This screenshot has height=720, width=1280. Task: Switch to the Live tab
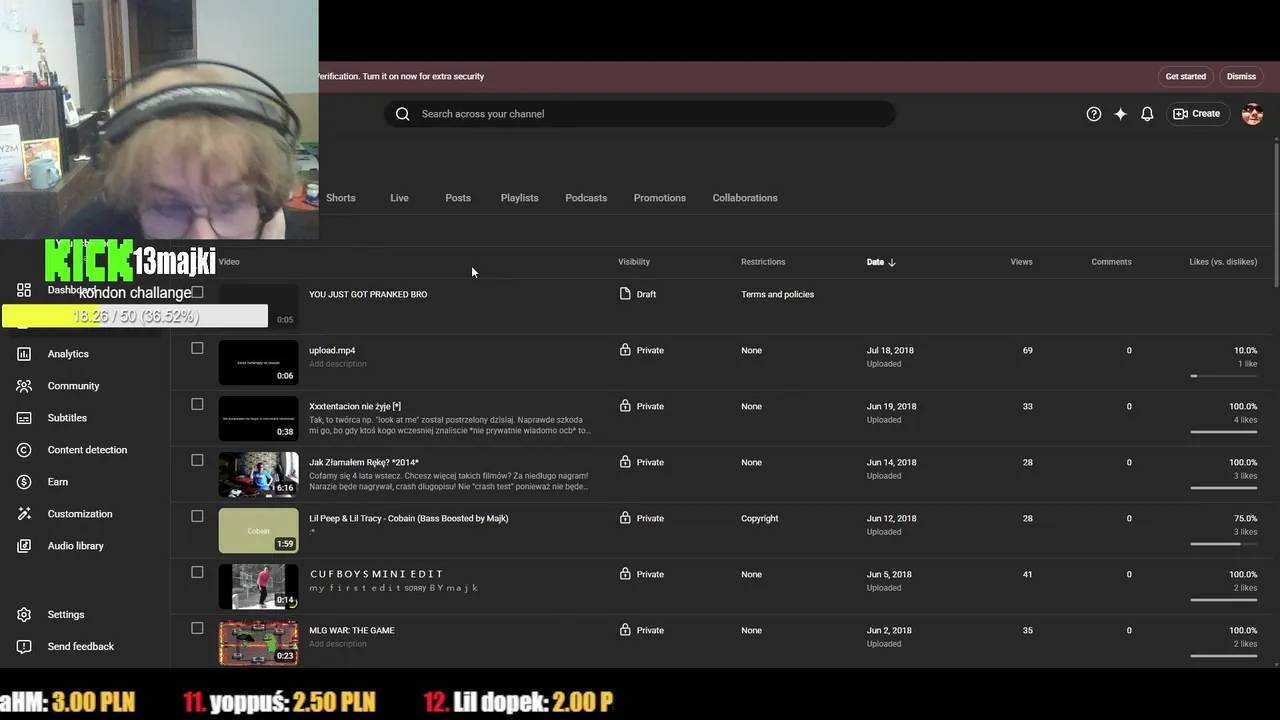[x=399, y=198]
